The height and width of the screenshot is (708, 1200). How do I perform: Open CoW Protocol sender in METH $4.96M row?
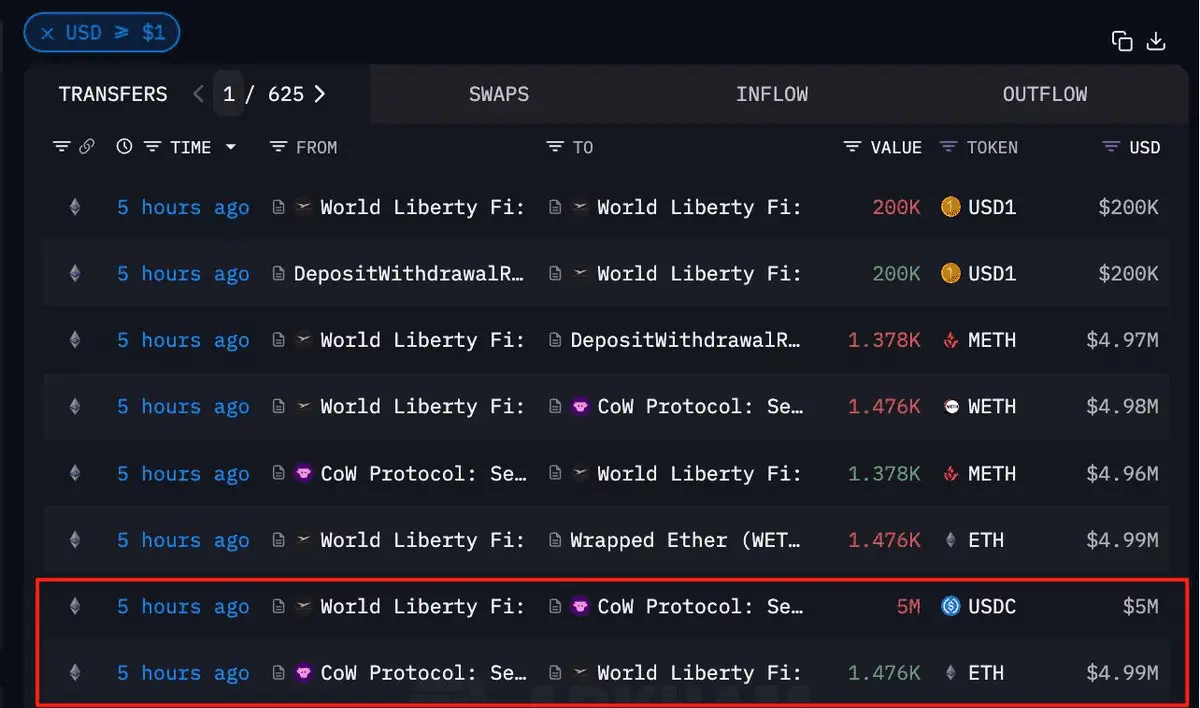[423, 473]
